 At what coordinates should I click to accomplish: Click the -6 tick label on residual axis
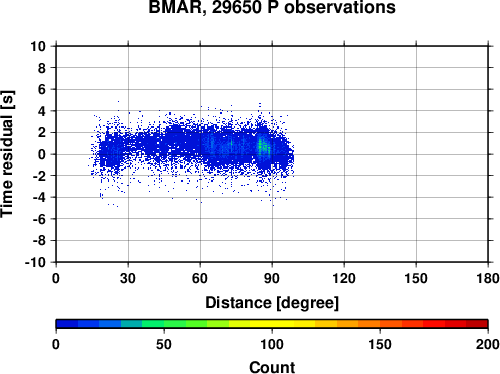click(39, 219)
